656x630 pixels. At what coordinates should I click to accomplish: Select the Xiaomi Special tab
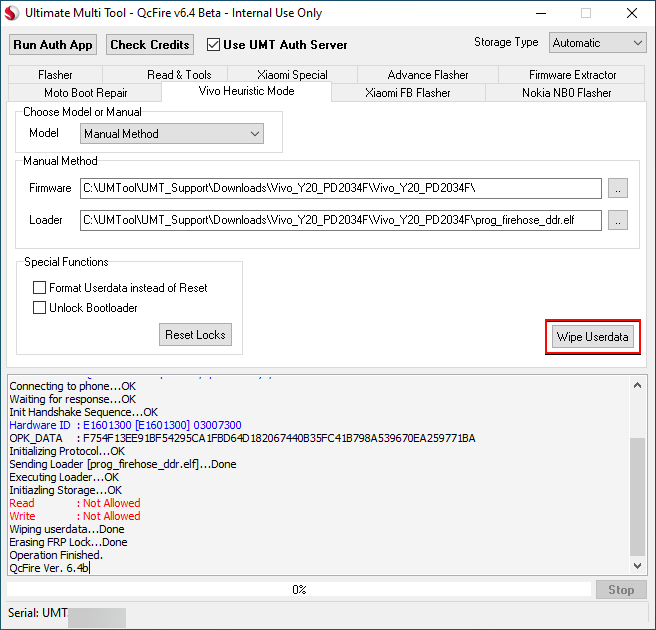click(292, 75)
